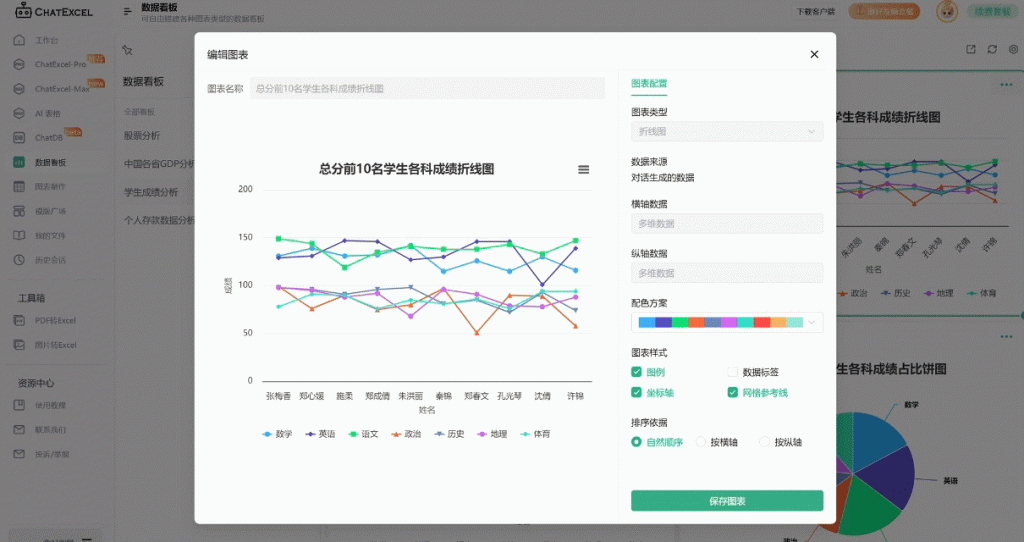Screen dimensions: 1024x542
Task: Collapse sidebar with top menu toggle icon
Action: click(x=127, y=12)
